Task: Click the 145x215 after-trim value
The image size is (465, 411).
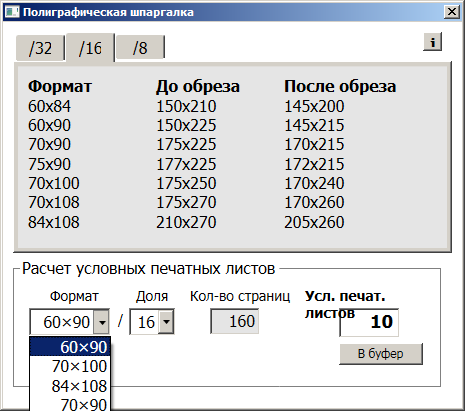Action: pyautogui.click(x=314, y=125)
